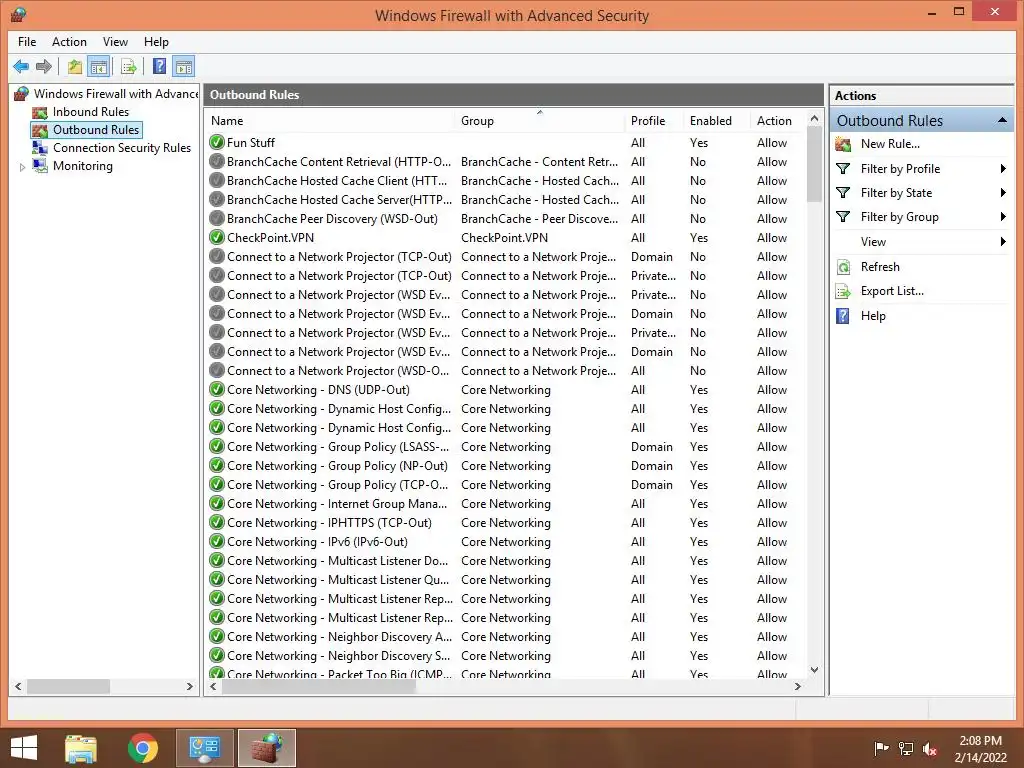Click tree pane scroll right arrow
Screen dimensions: 1024x768
(x=189, y=686)
